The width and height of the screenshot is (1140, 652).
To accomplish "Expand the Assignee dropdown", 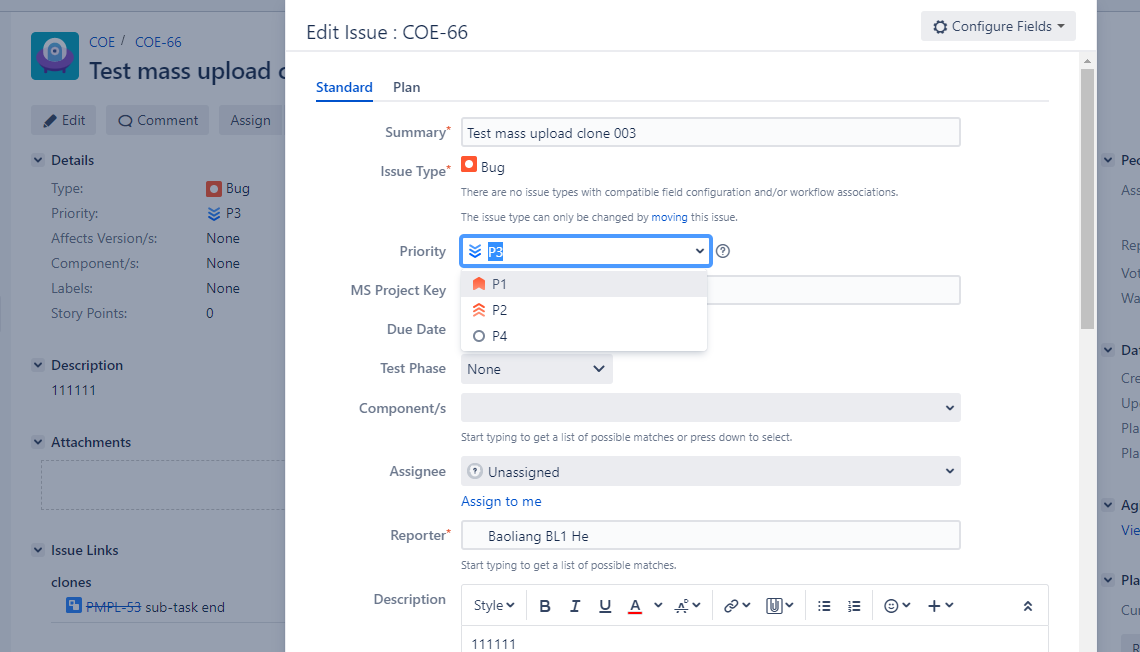I will pos(710,471).
